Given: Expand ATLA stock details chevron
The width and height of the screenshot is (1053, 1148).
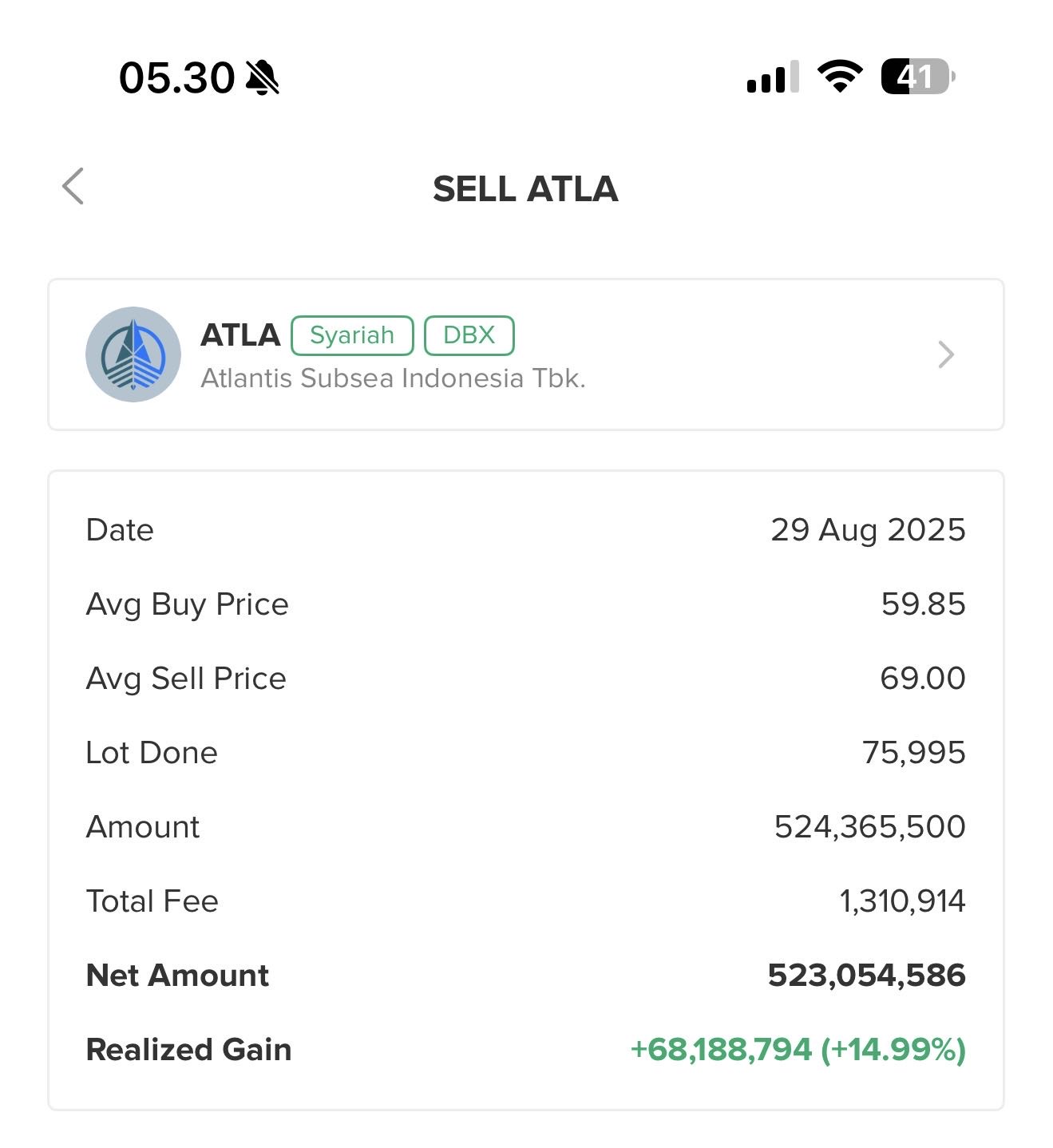Looking at the screenshot, I should pyautogui.click(x=946, y=354).
